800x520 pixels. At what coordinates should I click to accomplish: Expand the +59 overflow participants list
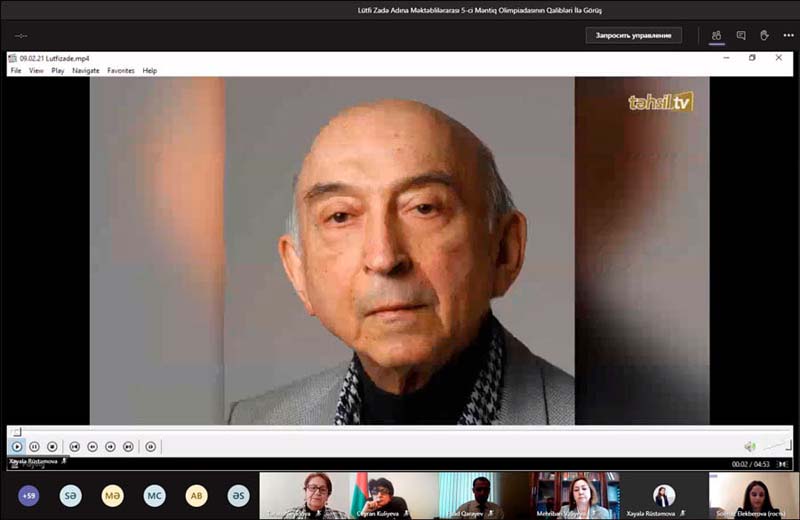click(29, 495)
